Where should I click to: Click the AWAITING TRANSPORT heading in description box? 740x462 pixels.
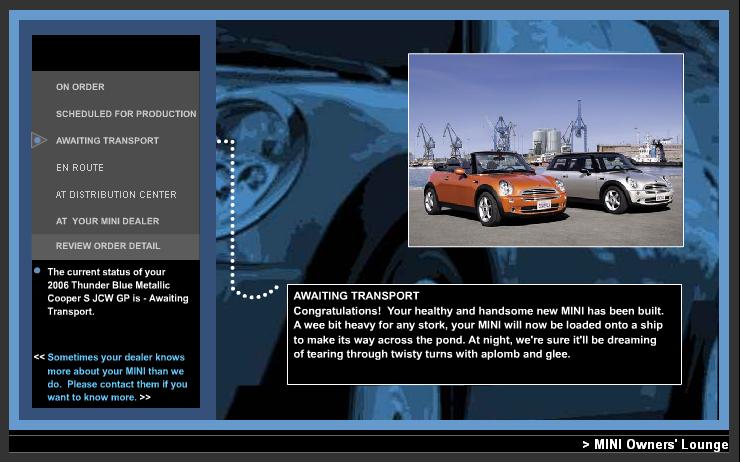tap(356, 296)
